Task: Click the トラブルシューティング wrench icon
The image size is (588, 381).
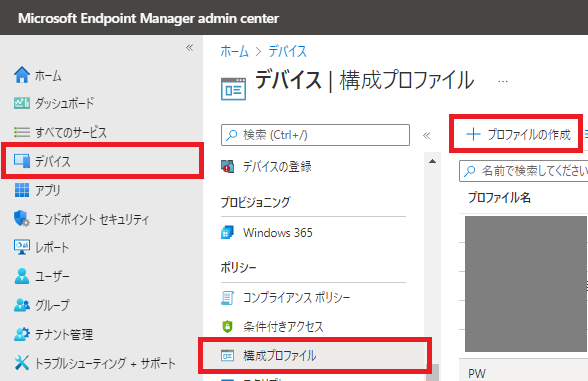Action: [22, 363]
